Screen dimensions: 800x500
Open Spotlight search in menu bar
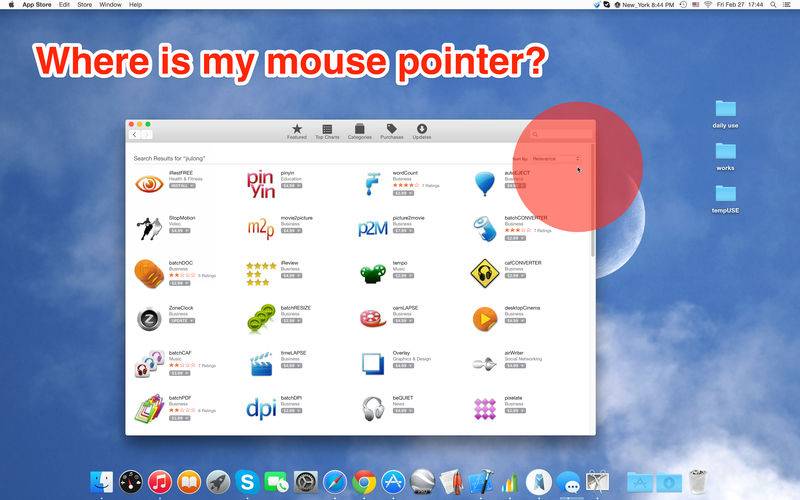773,5
